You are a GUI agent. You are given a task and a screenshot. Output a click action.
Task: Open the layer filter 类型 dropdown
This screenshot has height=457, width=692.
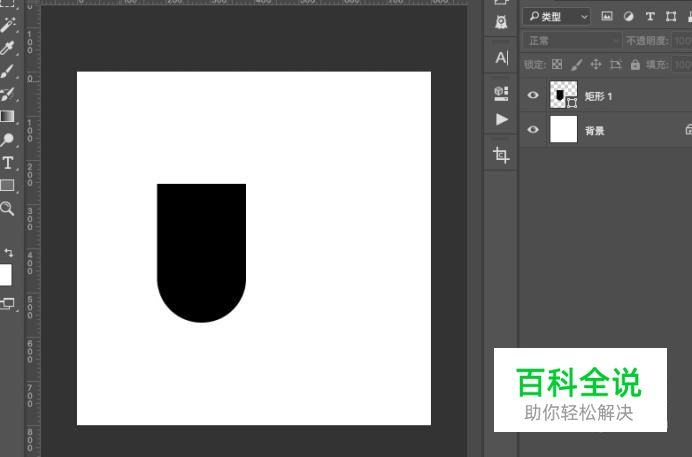click(x=557, y=17)
